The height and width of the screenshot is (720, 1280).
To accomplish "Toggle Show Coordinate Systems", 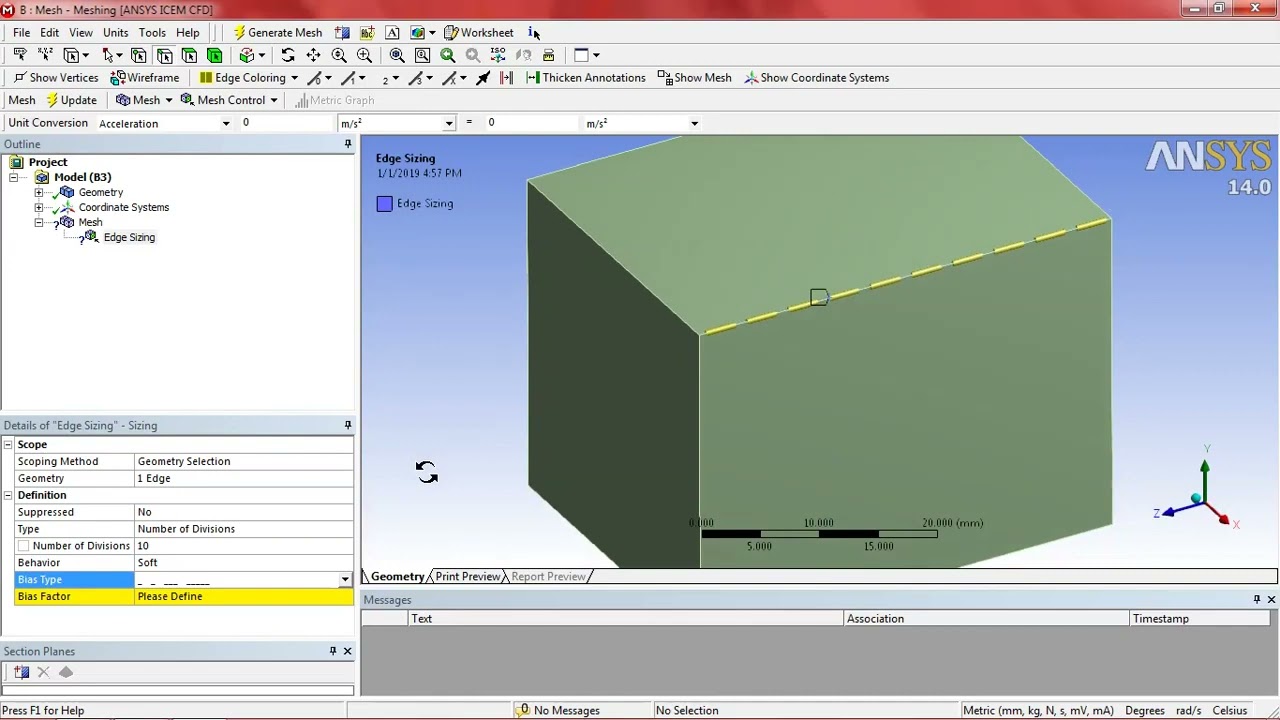I will tap(816, 77).
